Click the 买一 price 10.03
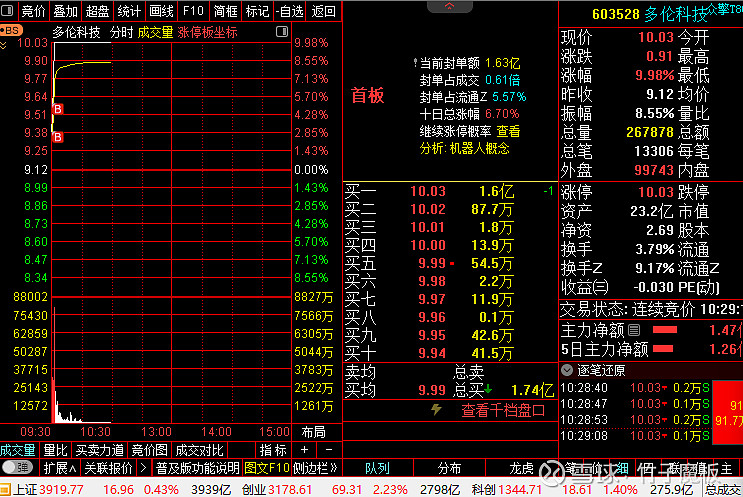Viewport: 743px width, 497px height. pyautogui.click(x=428, y=191)
